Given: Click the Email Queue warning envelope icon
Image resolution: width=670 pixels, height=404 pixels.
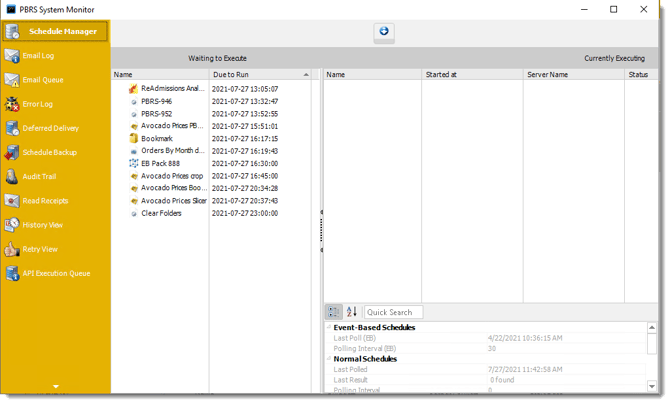Looking at the screenshot, I should pyautogui.click(x=12, y=80).
